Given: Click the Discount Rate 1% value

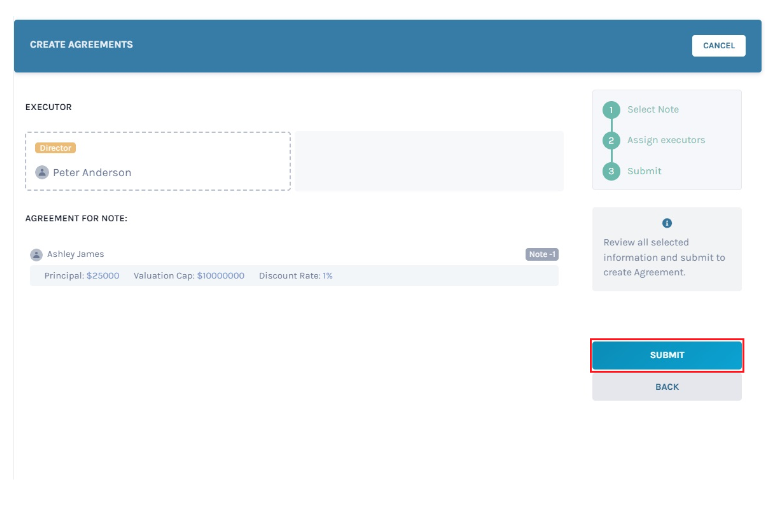Looking at the screenshot, I should tap(327, 276).
